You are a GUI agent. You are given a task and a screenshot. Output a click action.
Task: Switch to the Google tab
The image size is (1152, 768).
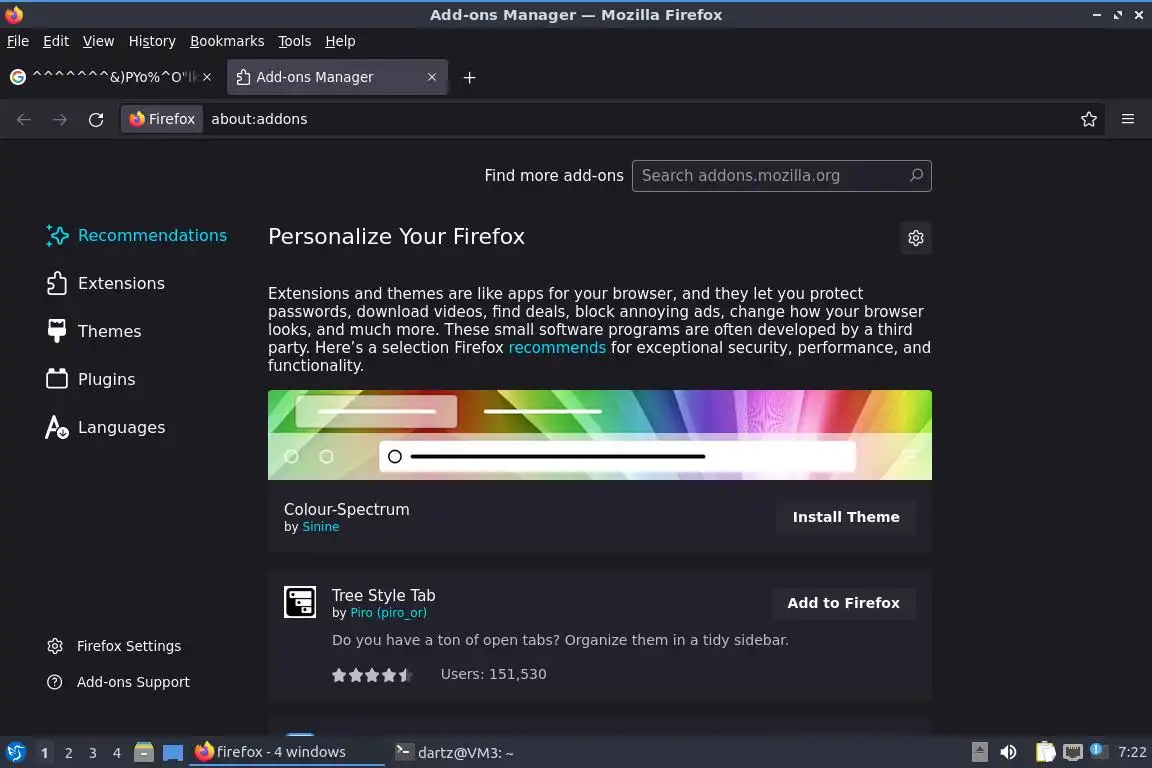[110, 77]
